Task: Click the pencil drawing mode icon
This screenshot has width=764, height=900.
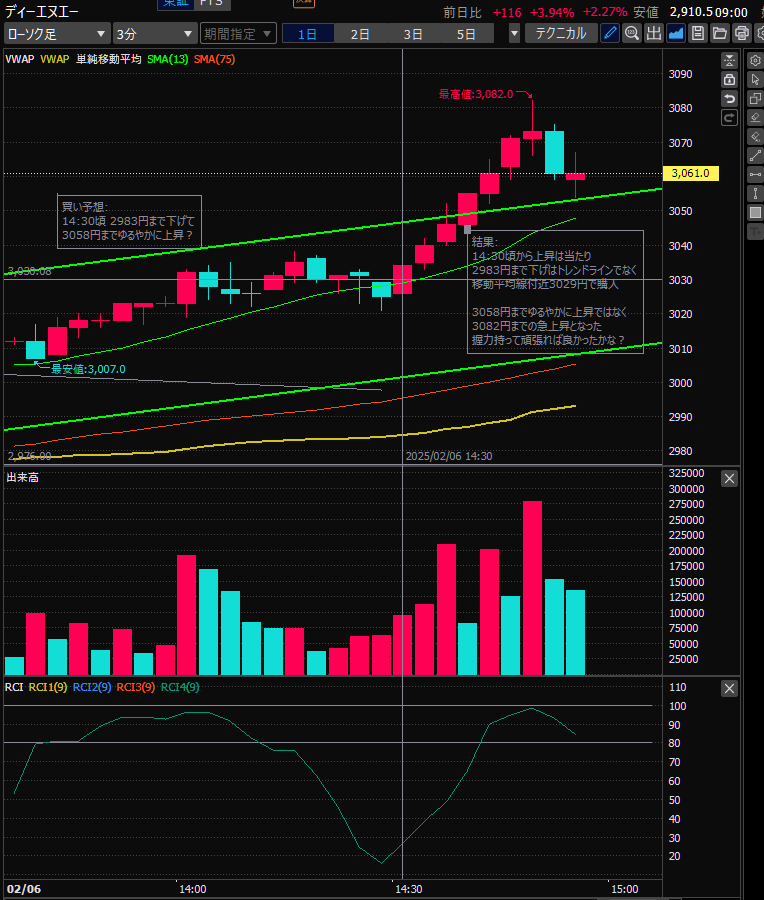Action: [x=610, y=33]
